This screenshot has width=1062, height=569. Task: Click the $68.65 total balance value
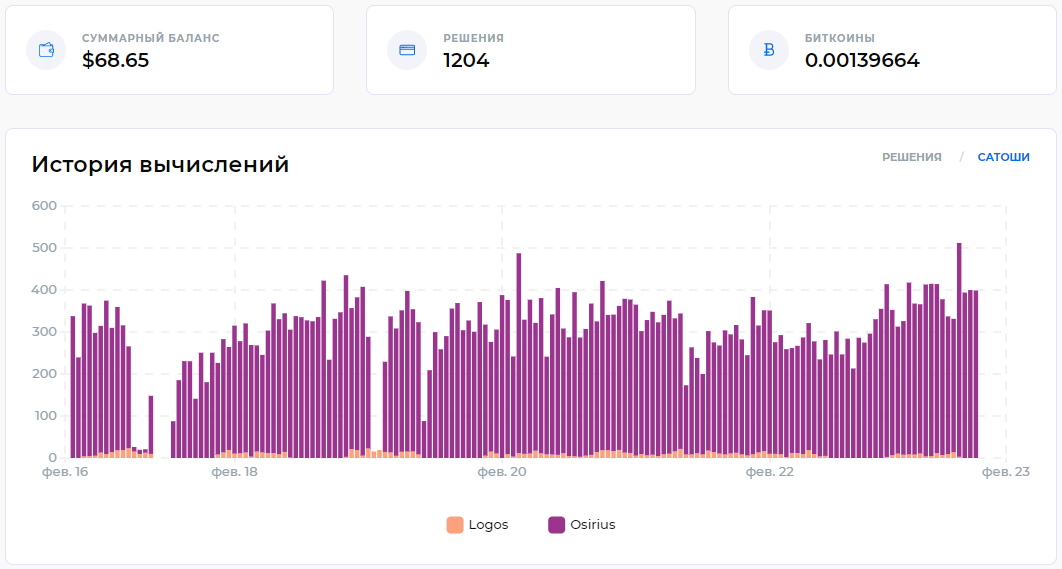click(115, 60)
